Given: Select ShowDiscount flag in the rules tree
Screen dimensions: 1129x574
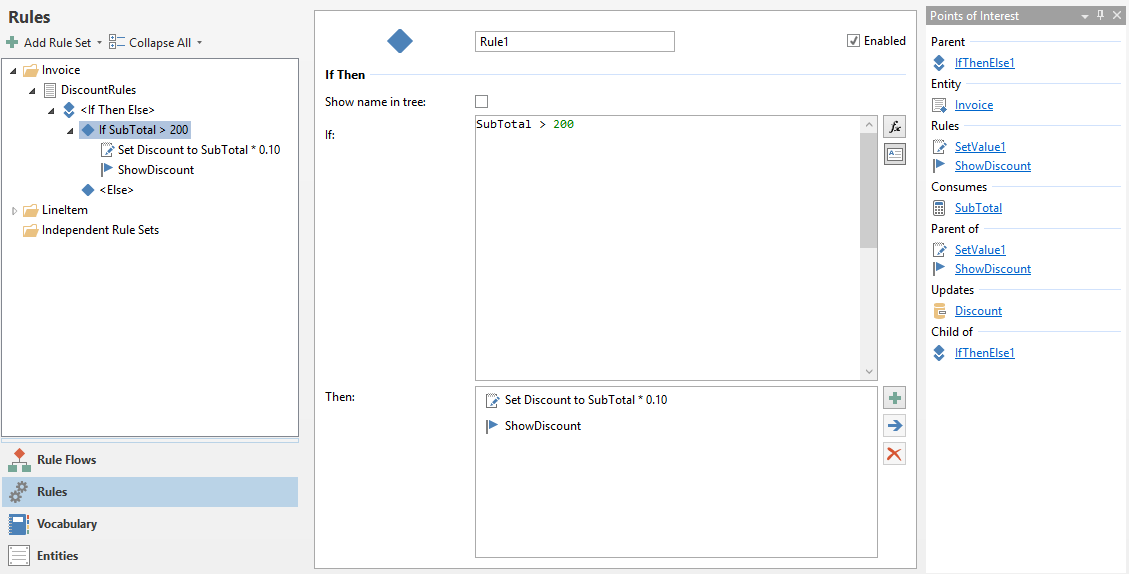Looking at the screenshot, I should click(x=155, y=170).
